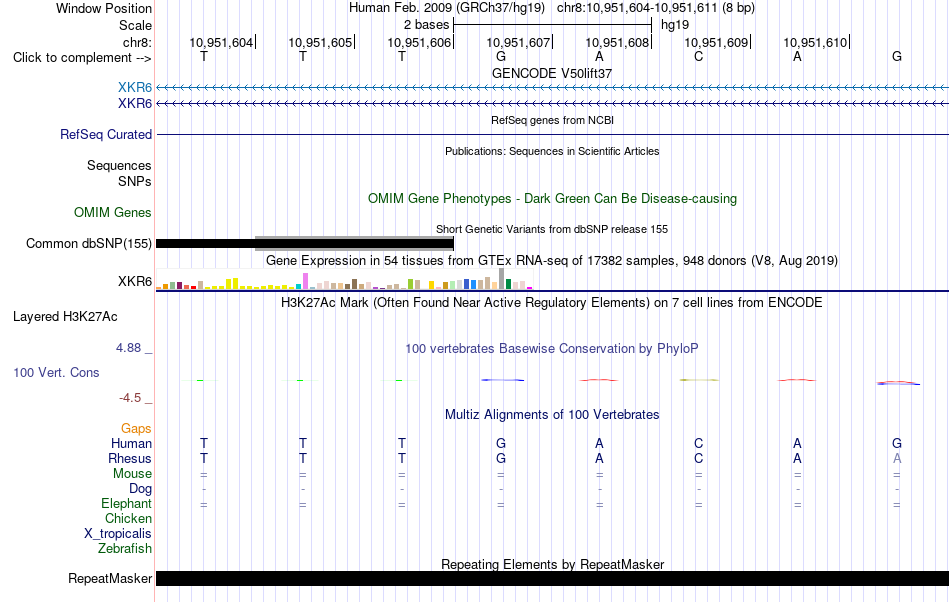Click the Chicken alignment row label
The height and width of the screenshot is (602, 950).
click(128, 518)
